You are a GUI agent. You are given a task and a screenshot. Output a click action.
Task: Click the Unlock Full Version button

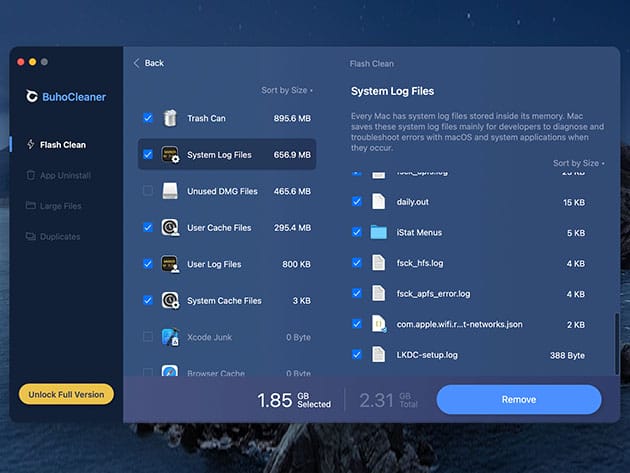(66, 394)
